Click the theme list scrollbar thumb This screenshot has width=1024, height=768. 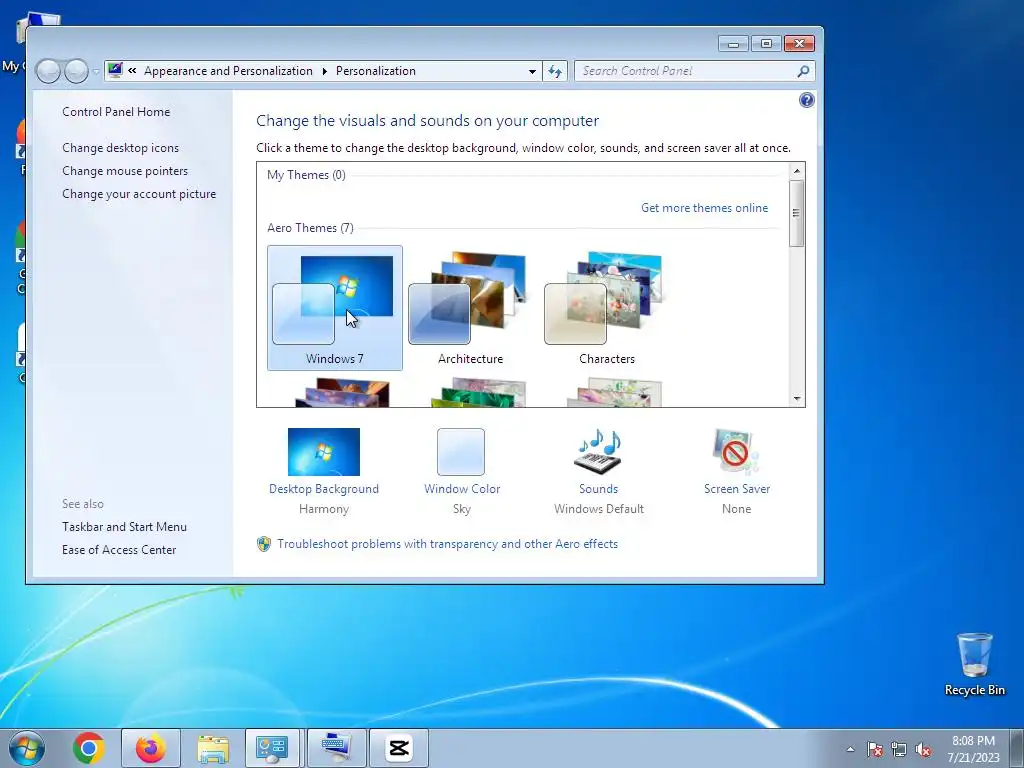coord(797,213)
